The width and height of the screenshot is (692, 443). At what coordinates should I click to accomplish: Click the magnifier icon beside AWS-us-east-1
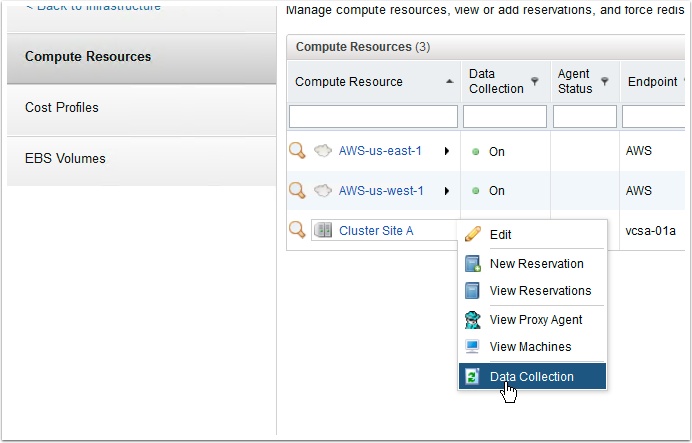click(x=297, y=151)
